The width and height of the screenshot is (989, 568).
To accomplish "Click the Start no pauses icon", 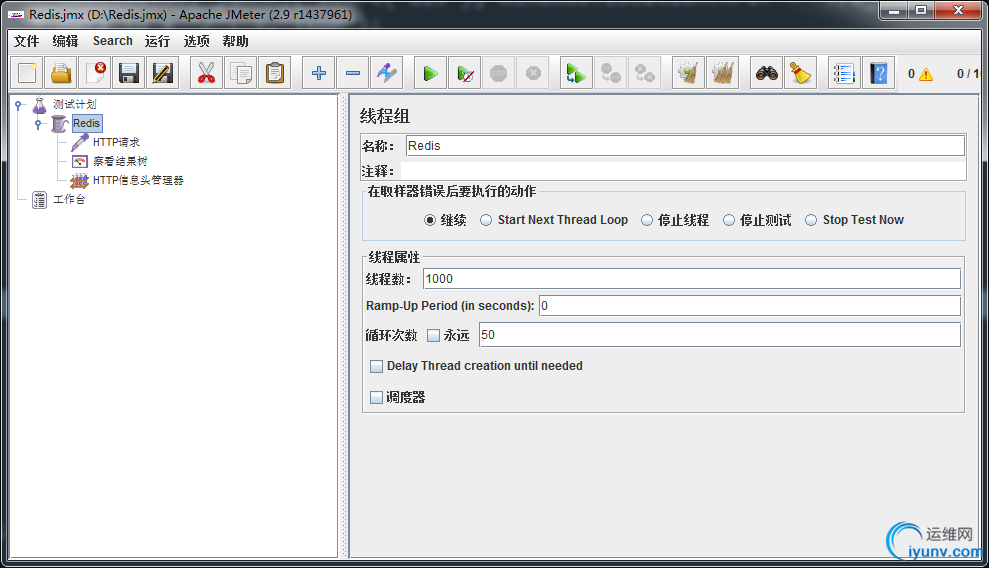I will point(465,73).
